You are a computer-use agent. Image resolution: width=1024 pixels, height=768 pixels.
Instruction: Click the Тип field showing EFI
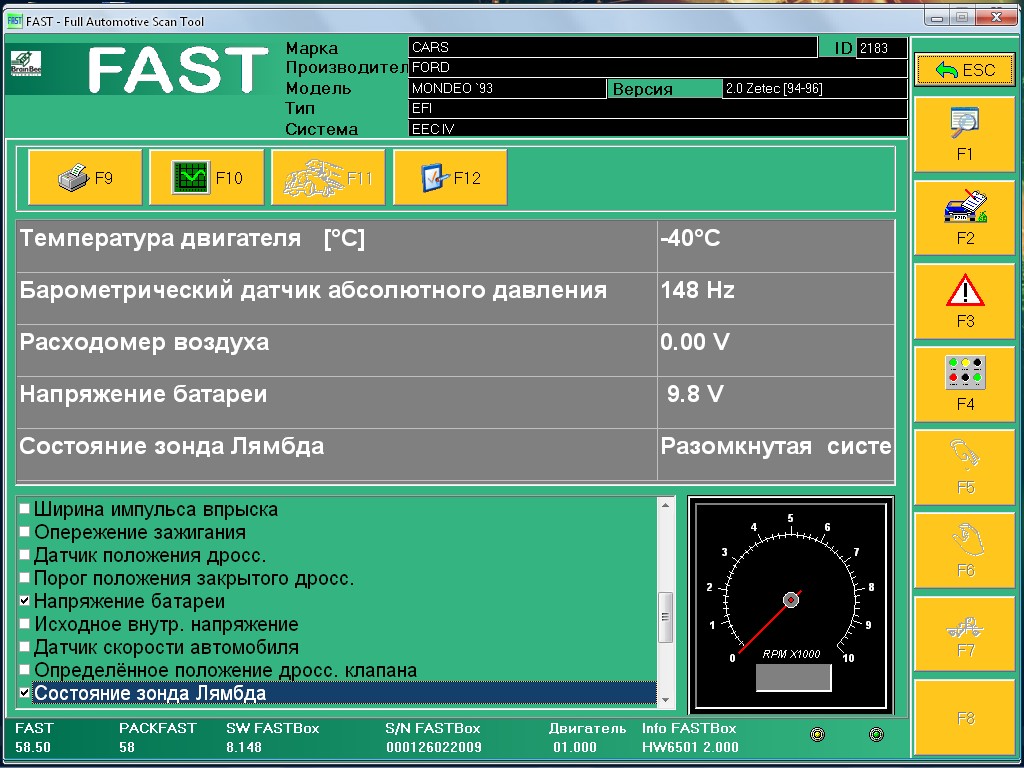click(658, 108)
